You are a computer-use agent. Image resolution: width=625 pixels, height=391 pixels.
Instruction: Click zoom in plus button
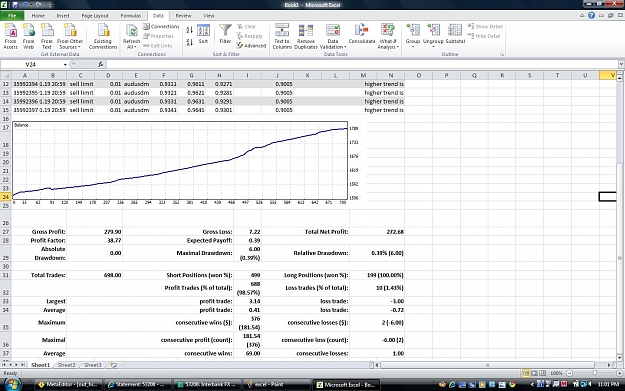pyautogui.click(x=619, y=373)
